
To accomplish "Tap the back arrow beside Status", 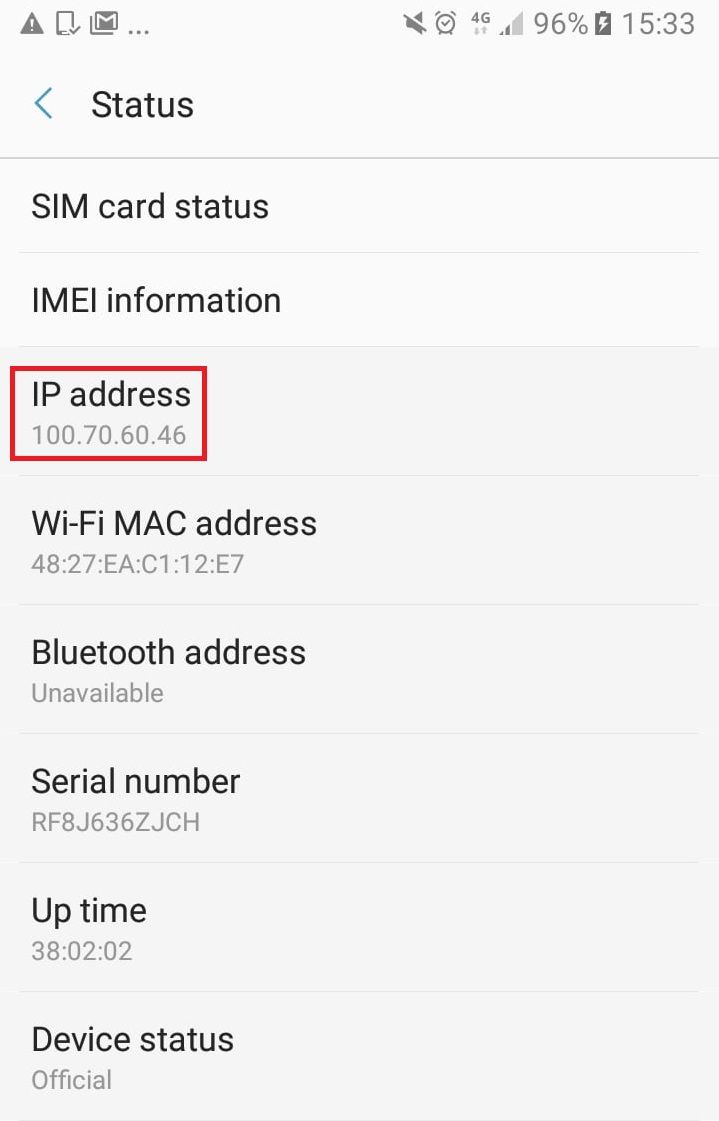I will pyautogui.click(x=44, y=104).
